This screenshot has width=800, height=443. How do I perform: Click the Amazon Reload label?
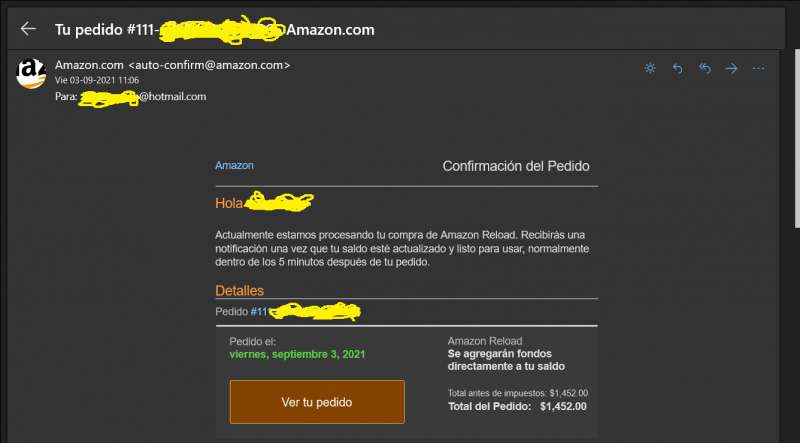[485, 341]
